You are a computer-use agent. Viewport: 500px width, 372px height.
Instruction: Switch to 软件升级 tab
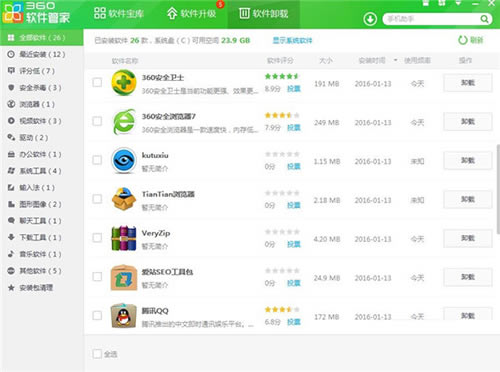pos(191,14)
